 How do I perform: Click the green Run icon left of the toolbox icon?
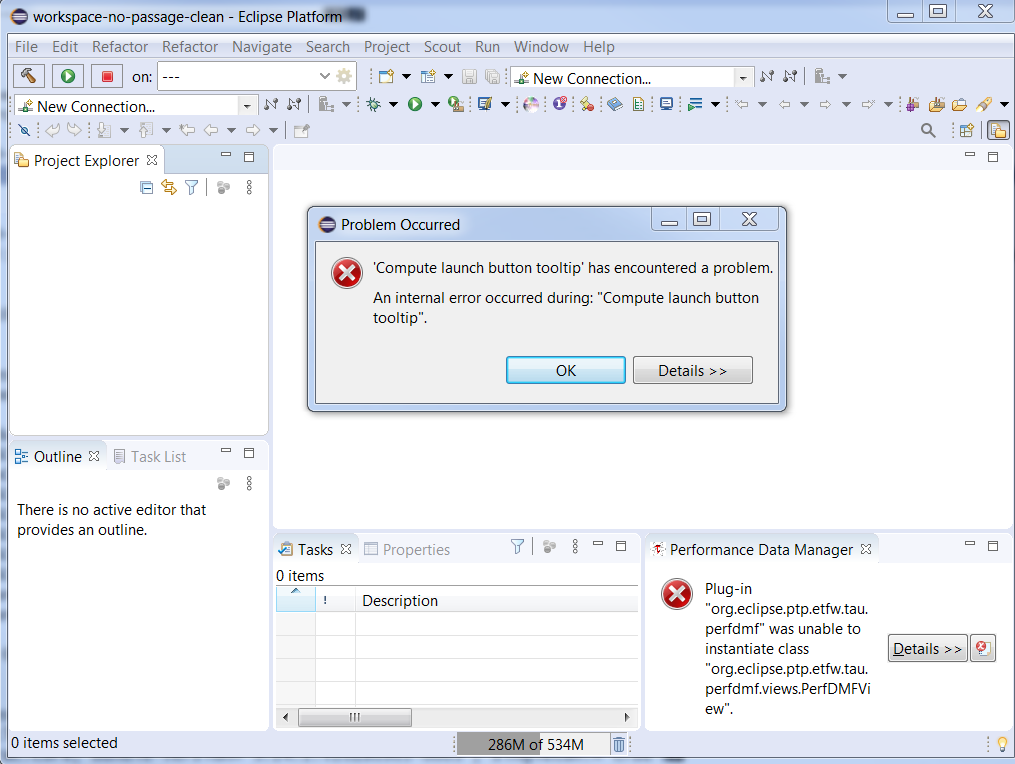point(415,104)
